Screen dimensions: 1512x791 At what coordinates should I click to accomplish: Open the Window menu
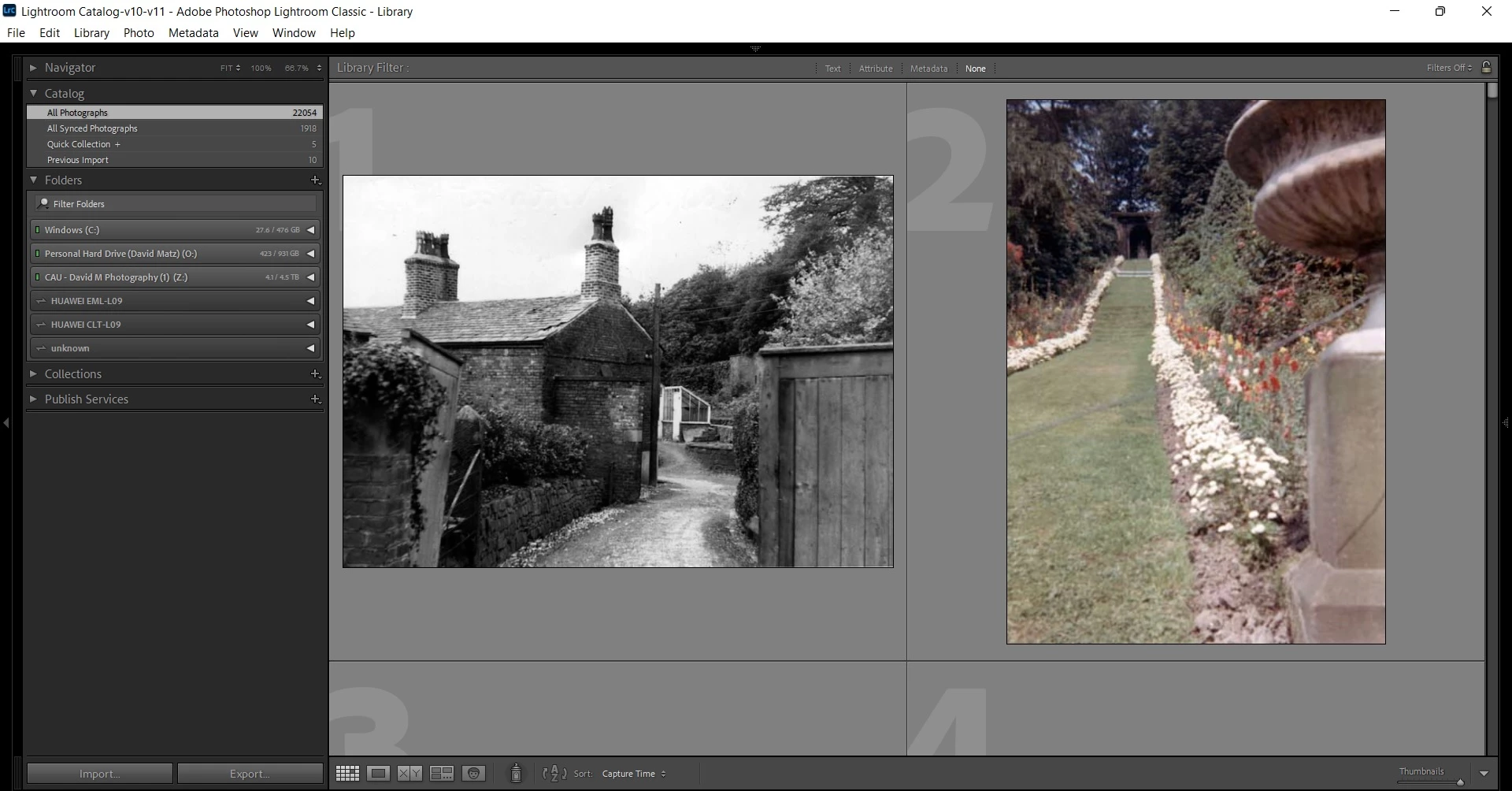point(294,33)
